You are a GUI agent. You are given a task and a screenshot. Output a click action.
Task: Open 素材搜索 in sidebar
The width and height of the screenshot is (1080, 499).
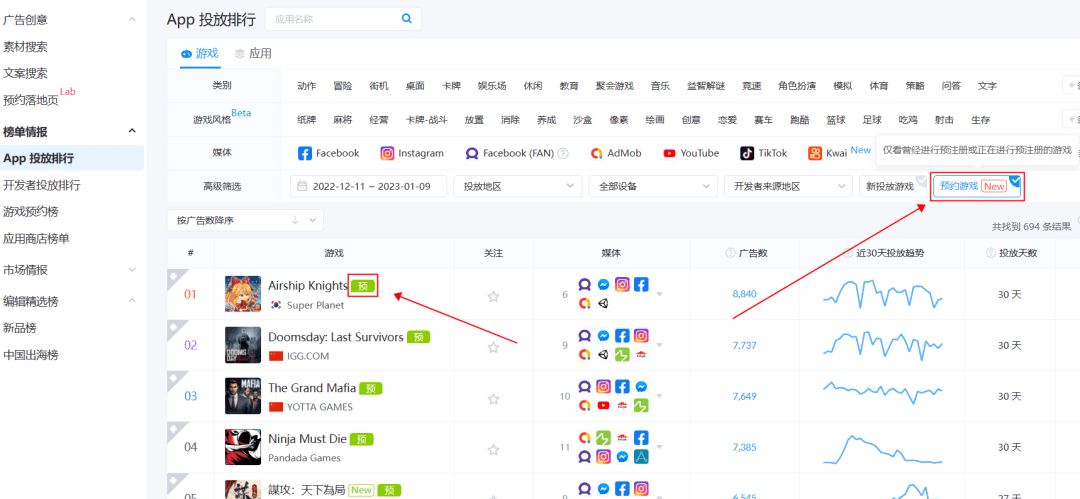tap(25, 47)
